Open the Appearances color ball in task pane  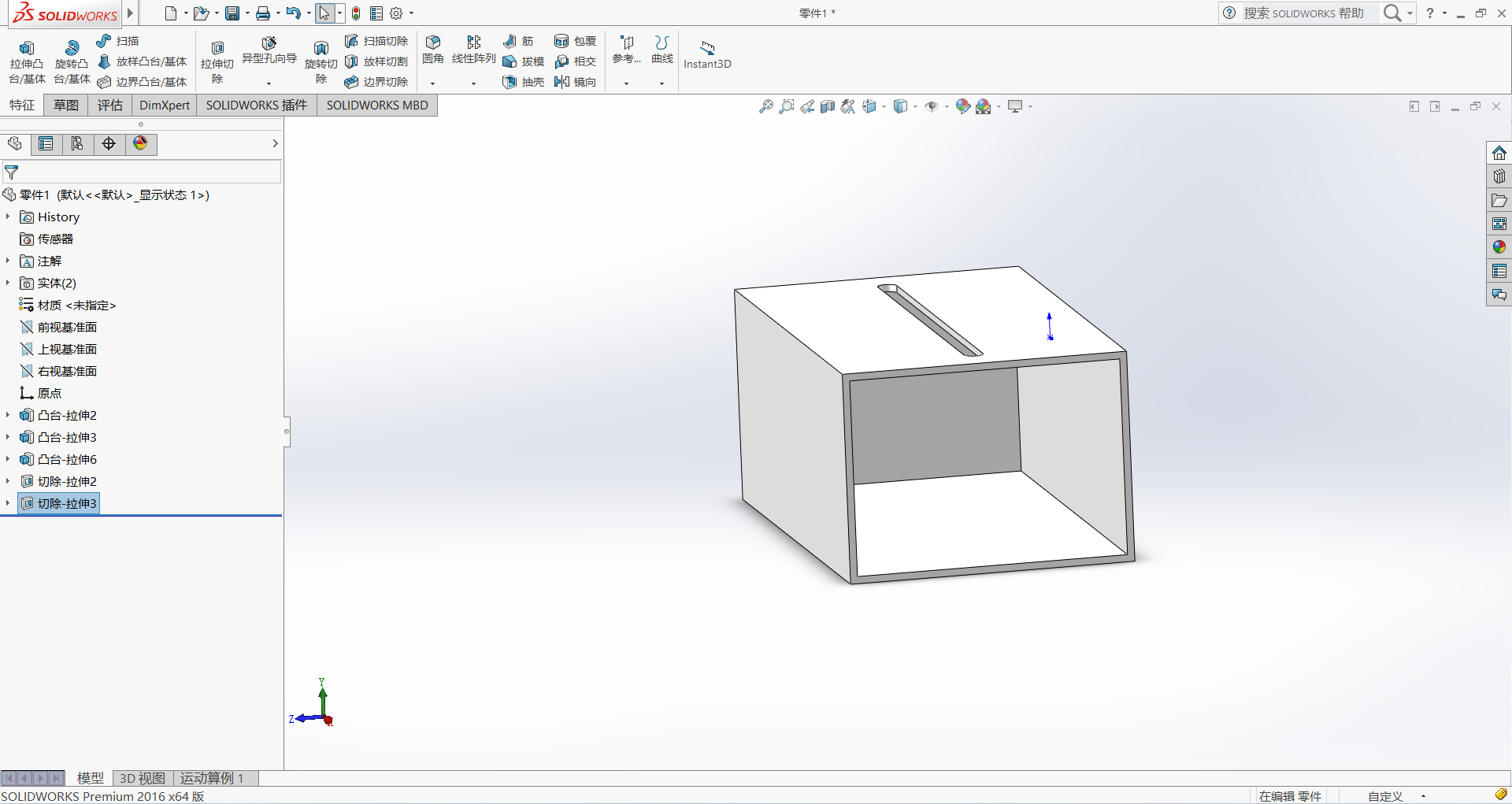coord(1499,247)
